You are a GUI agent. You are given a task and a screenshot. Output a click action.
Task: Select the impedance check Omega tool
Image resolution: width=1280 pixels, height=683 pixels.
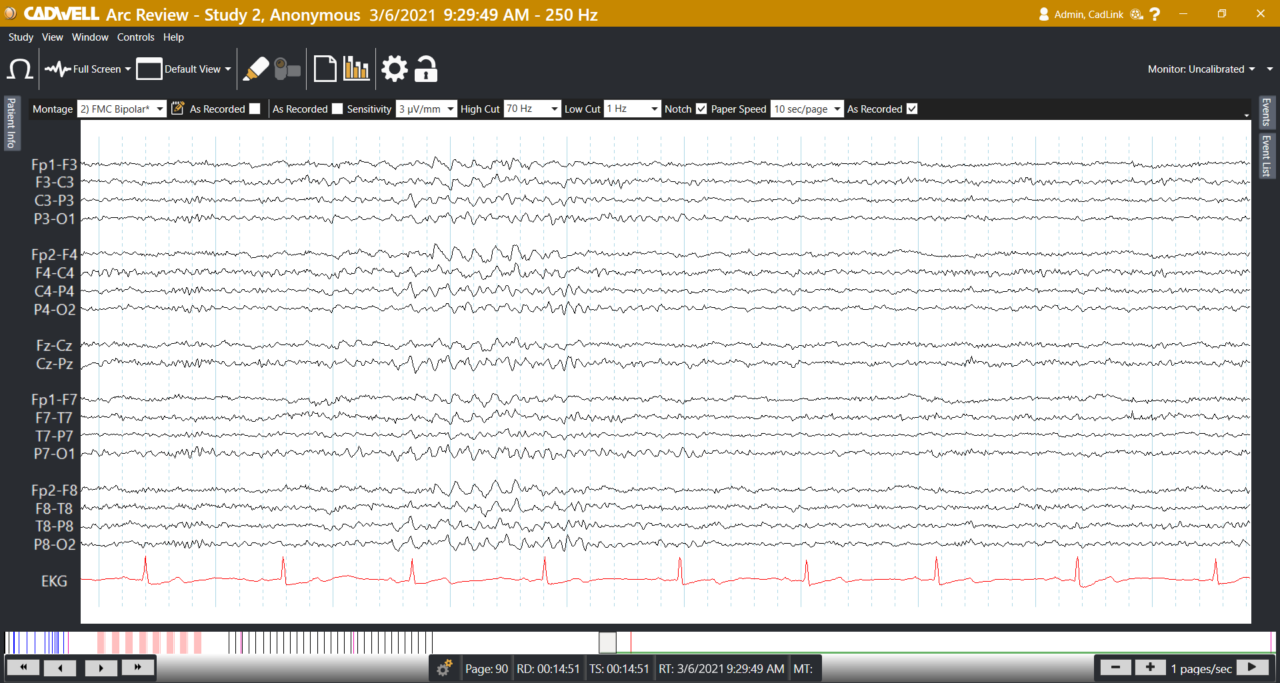coord(20,68)
